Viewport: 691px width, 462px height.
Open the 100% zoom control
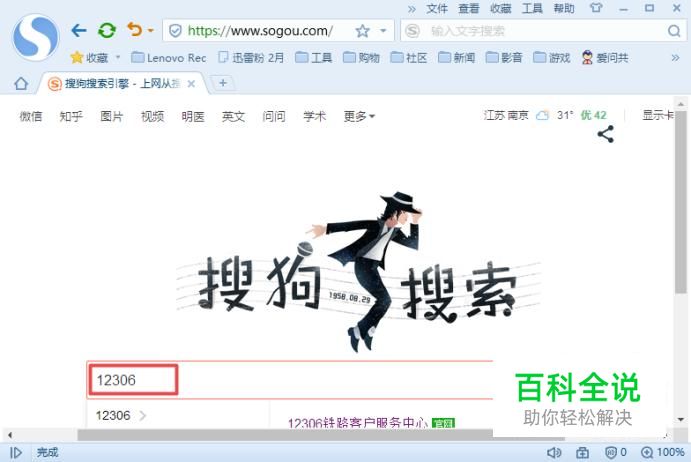tap(662, 452)
